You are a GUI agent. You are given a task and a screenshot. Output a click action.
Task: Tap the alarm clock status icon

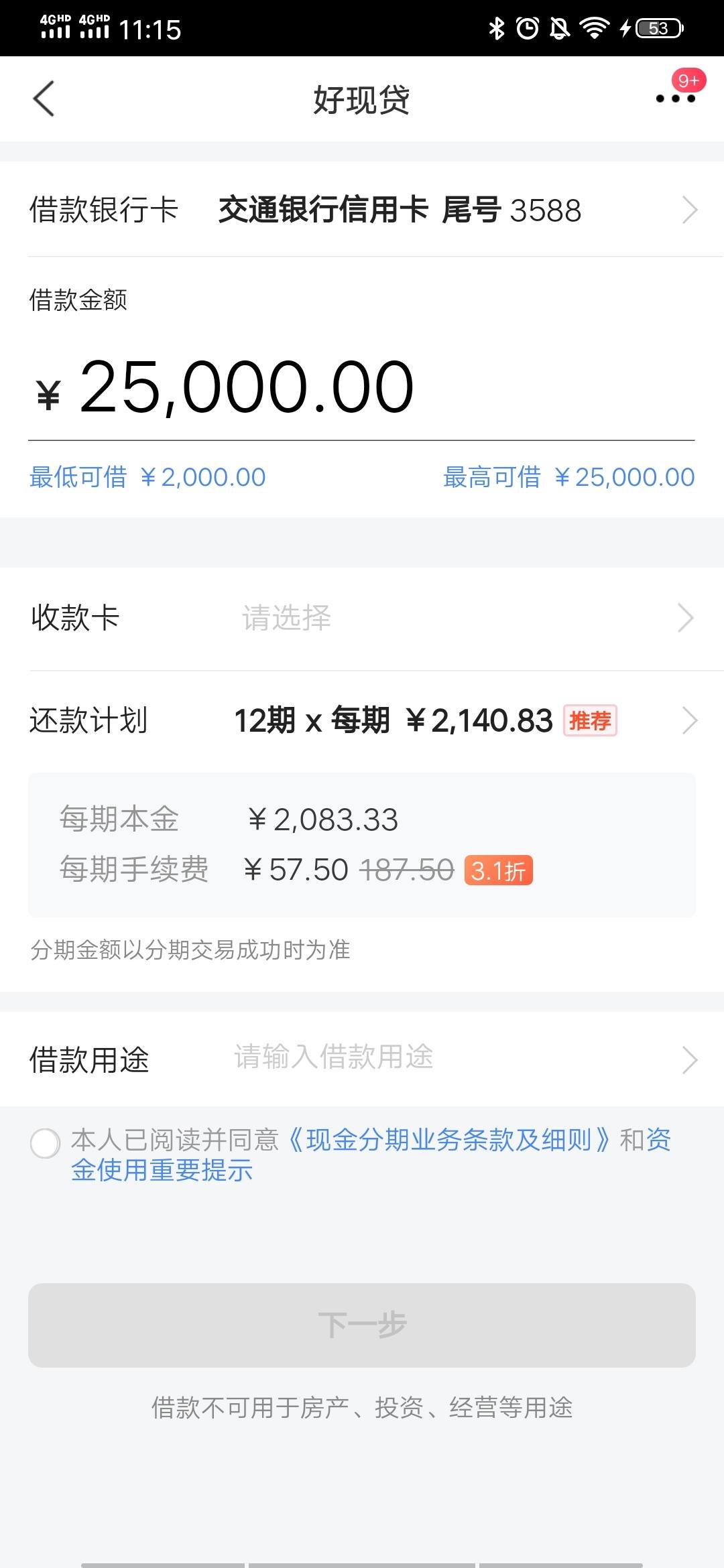[x=528, y=28]
